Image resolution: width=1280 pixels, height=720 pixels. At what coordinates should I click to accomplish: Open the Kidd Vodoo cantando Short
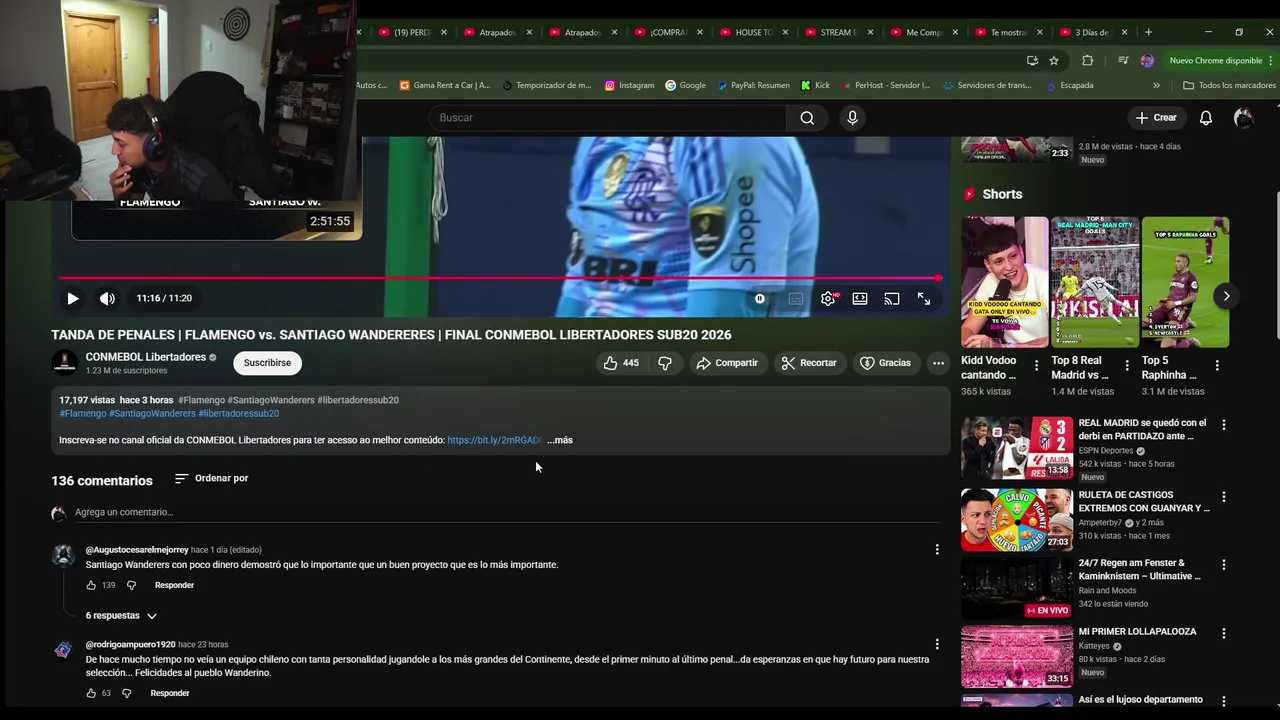(1005, 282)
